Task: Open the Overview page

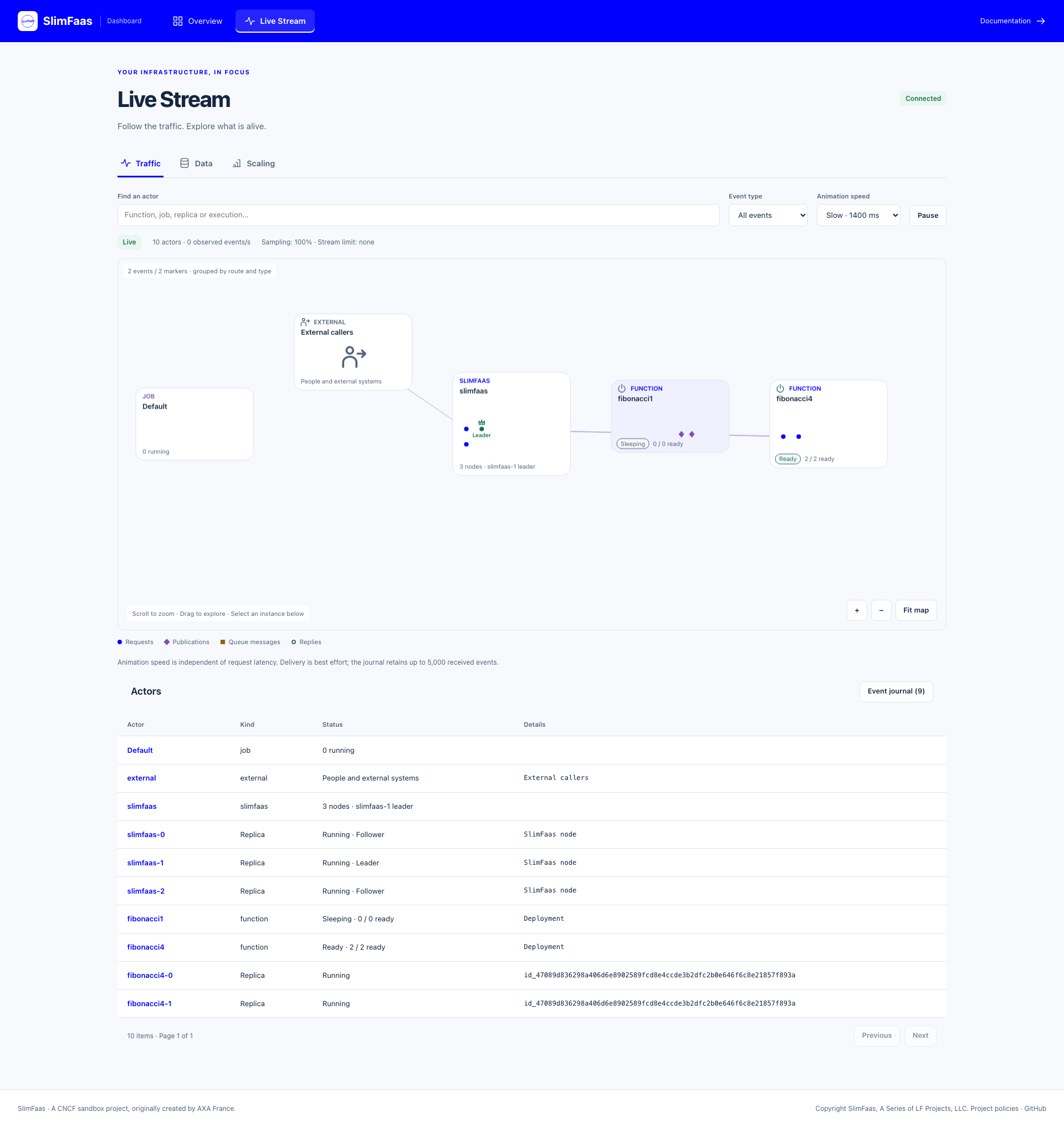Action: coord(197,21)
